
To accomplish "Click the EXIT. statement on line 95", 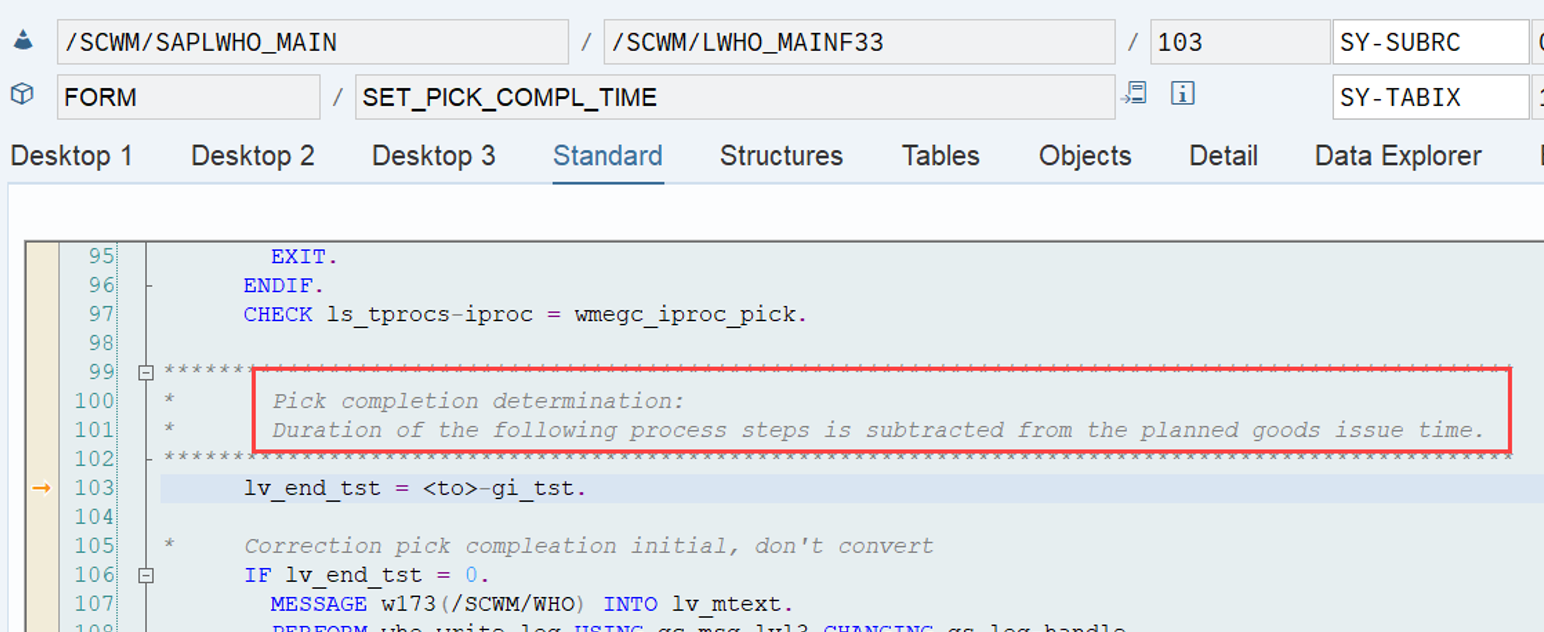I will coord(304,257).
